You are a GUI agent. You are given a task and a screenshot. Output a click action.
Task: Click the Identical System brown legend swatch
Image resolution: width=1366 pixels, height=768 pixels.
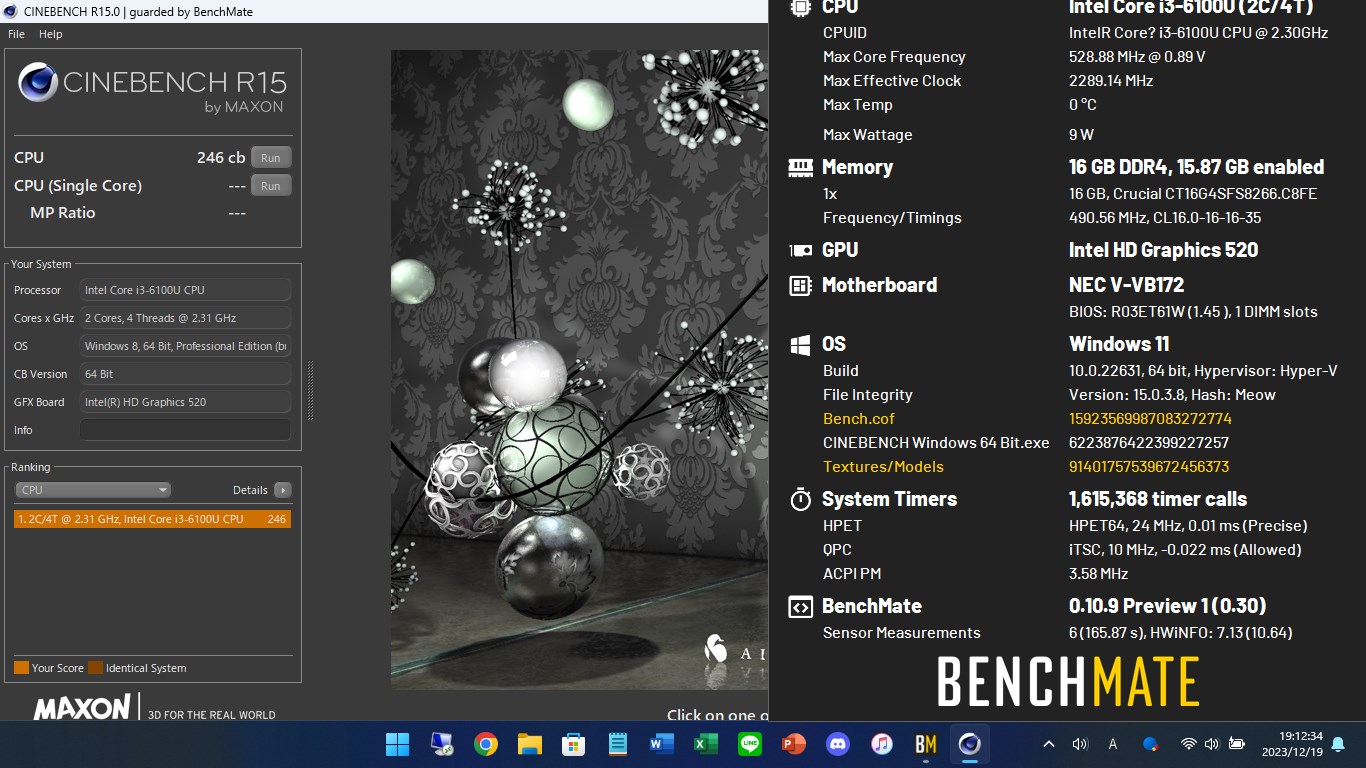click(x=95, y=668)
